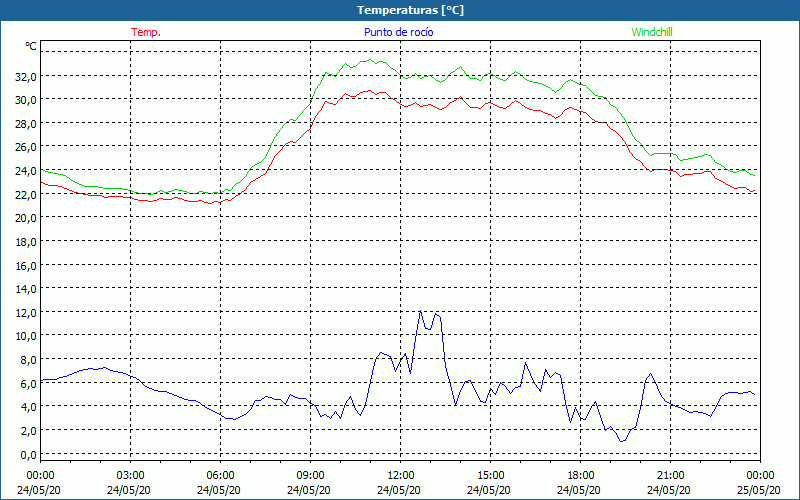Click the 32,0 y-axis value
The height and width of the screenshot is (500, 800).
[x=26, y=77]
